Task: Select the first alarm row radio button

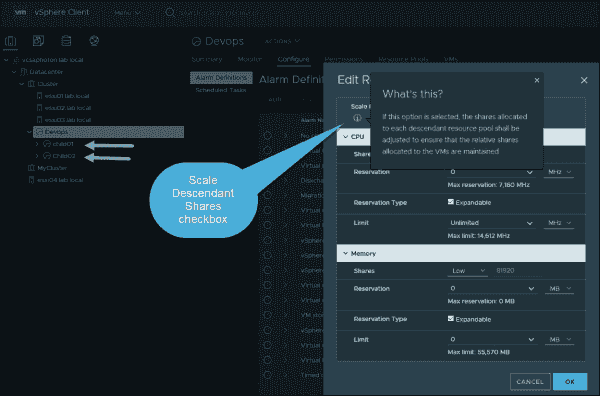Action: [x=268, y=135]
